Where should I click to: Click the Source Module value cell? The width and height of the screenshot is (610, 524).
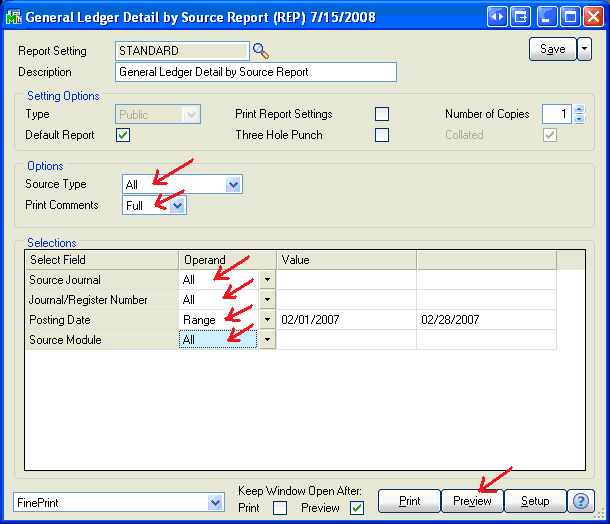346,340
